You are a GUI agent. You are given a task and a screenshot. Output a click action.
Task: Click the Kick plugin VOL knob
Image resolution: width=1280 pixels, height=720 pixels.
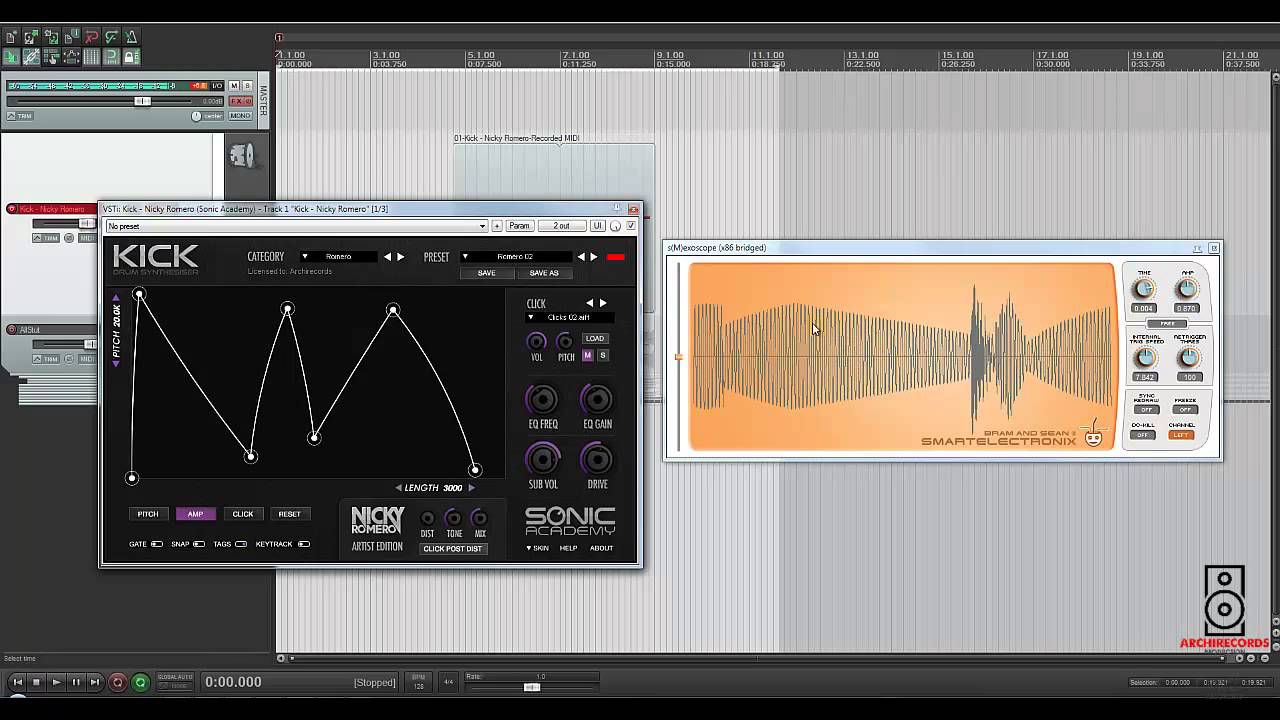point(537,341)
